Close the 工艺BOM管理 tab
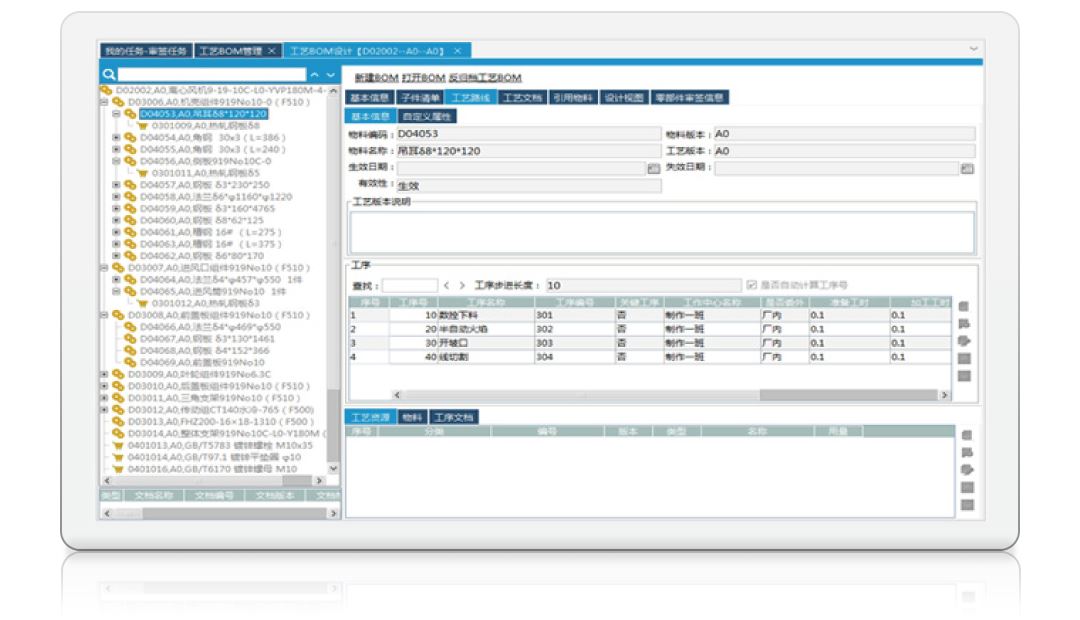This screenshot has height=620, width=1080. [x=272, y=51]
